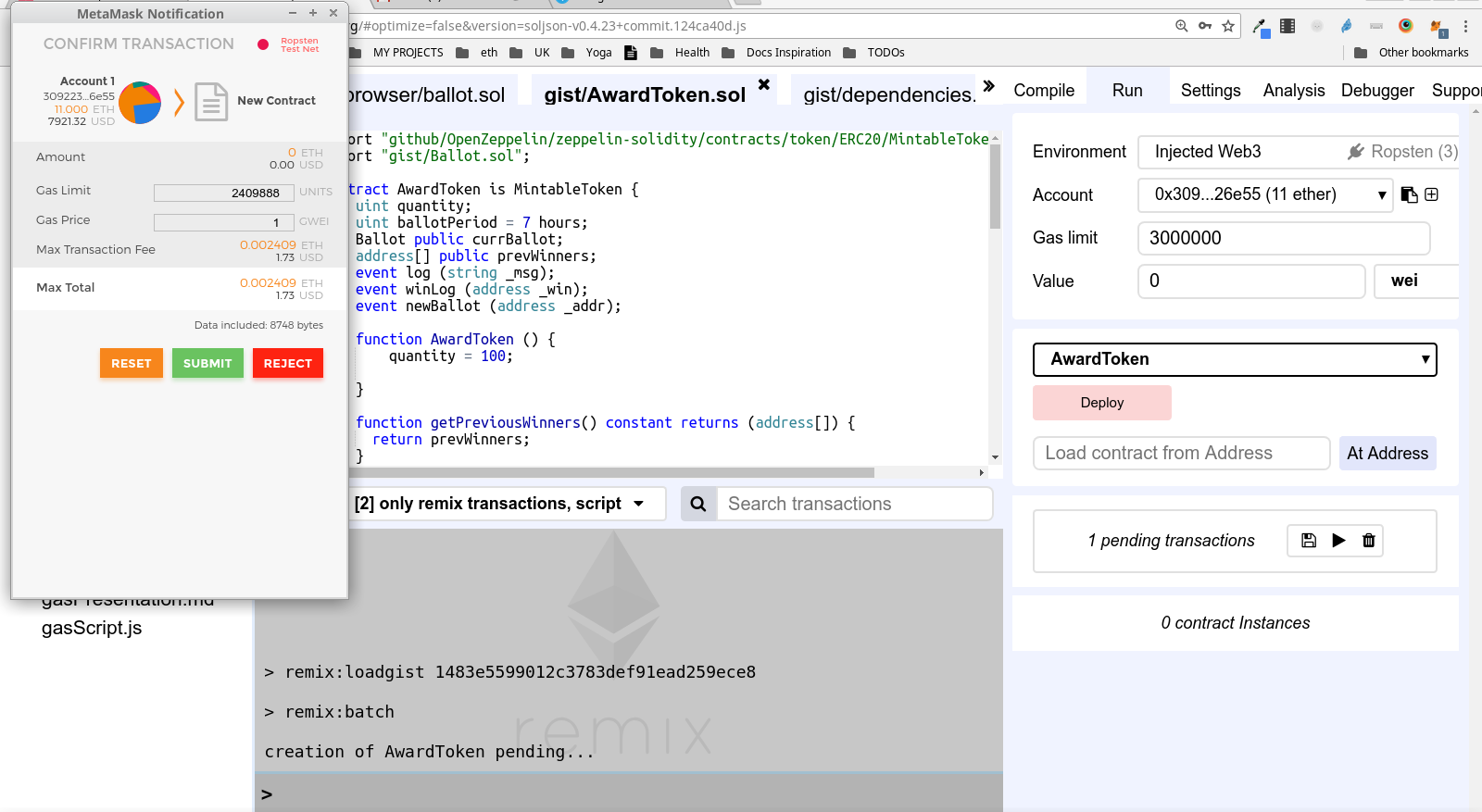Screen dimensions: 1482x812
Task: Open the Other bookmarks folder
Action: click(x=1412, y=53)
